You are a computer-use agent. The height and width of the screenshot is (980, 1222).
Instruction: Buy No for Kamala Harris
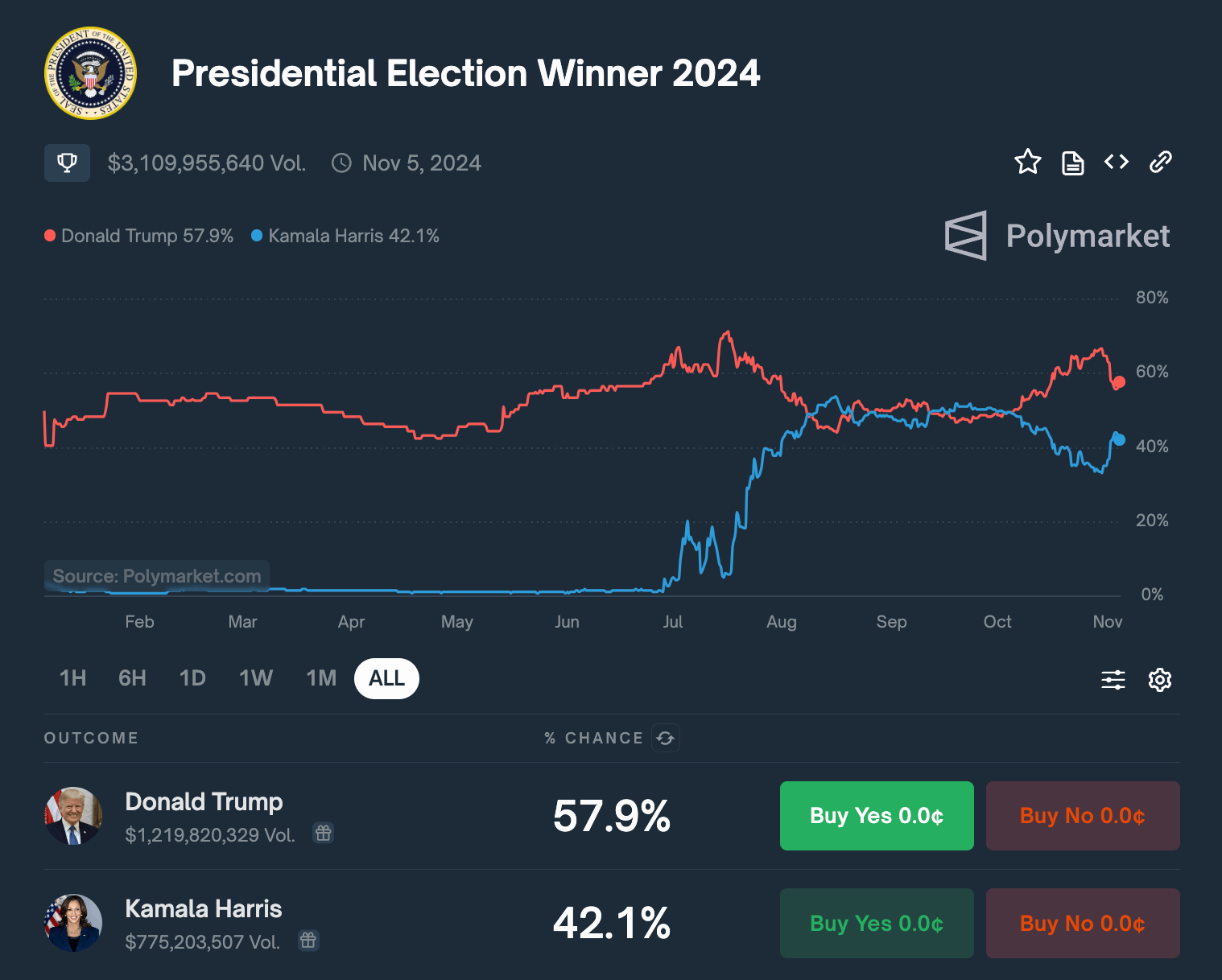pos(1083,923)
